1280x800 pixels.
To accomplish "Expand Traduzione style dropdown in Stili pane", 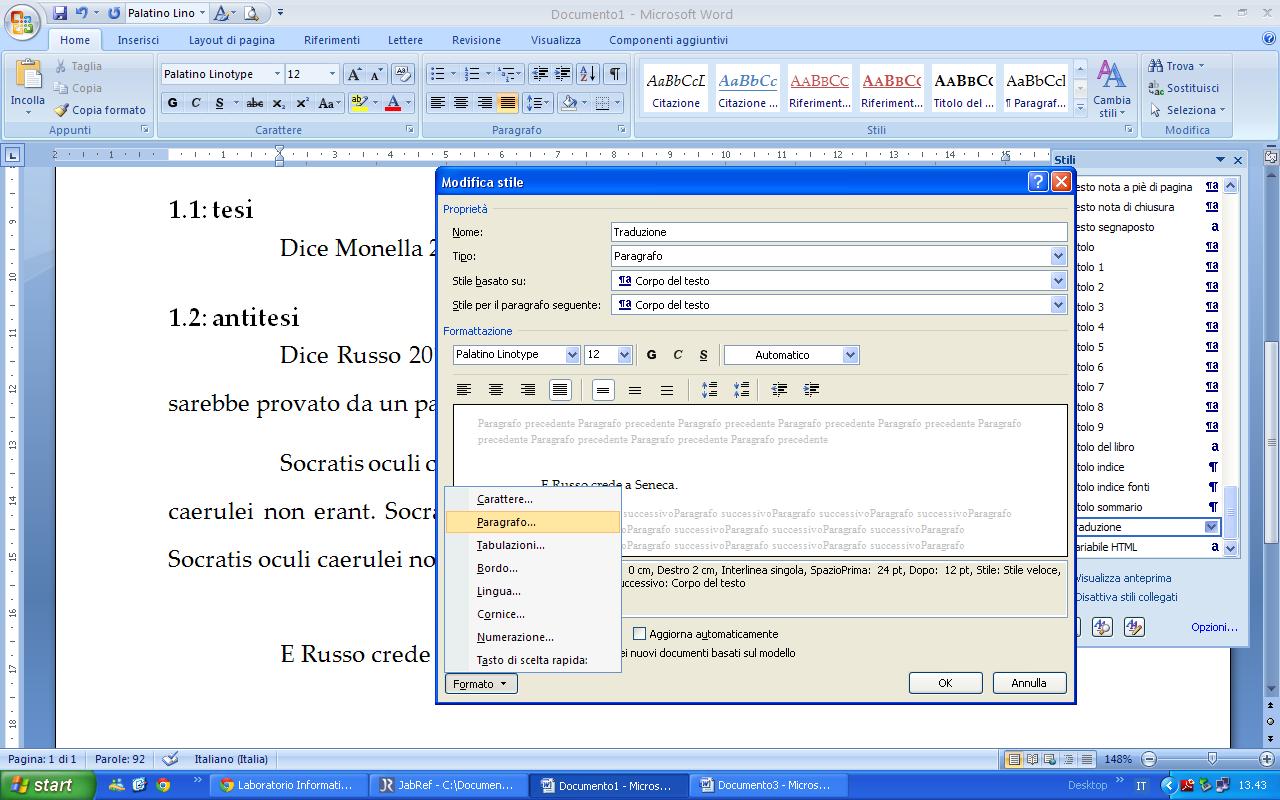I will 1211,527.
